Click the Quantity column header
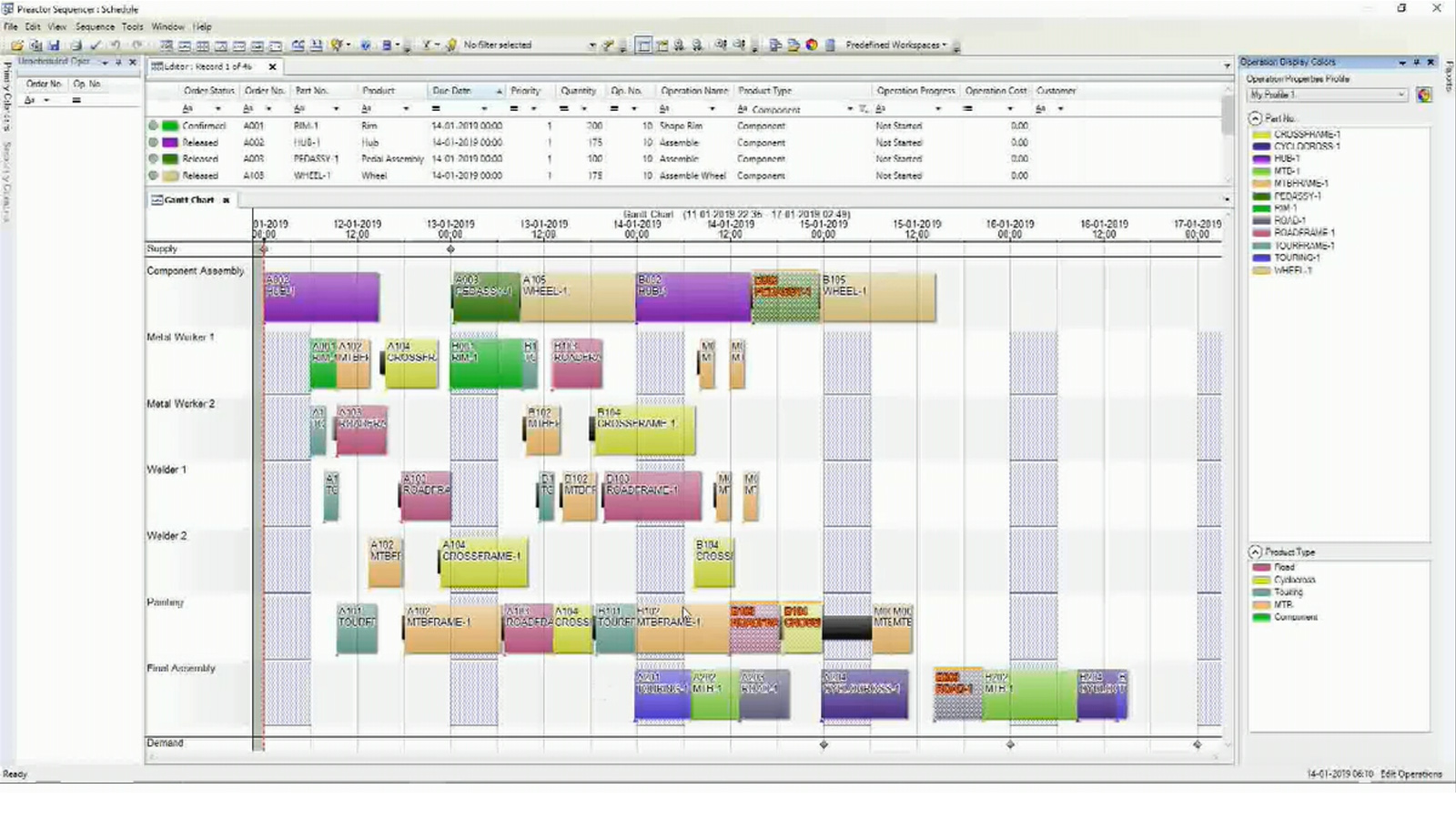1456x819 pixels. [x=579, y=91]
